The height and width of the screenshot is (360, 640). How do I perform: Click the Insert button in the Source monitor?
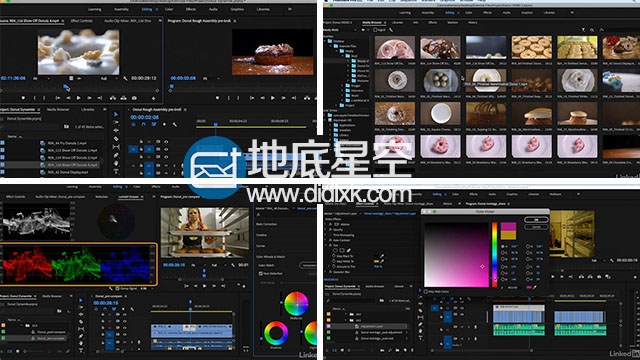tap(113, 98)
